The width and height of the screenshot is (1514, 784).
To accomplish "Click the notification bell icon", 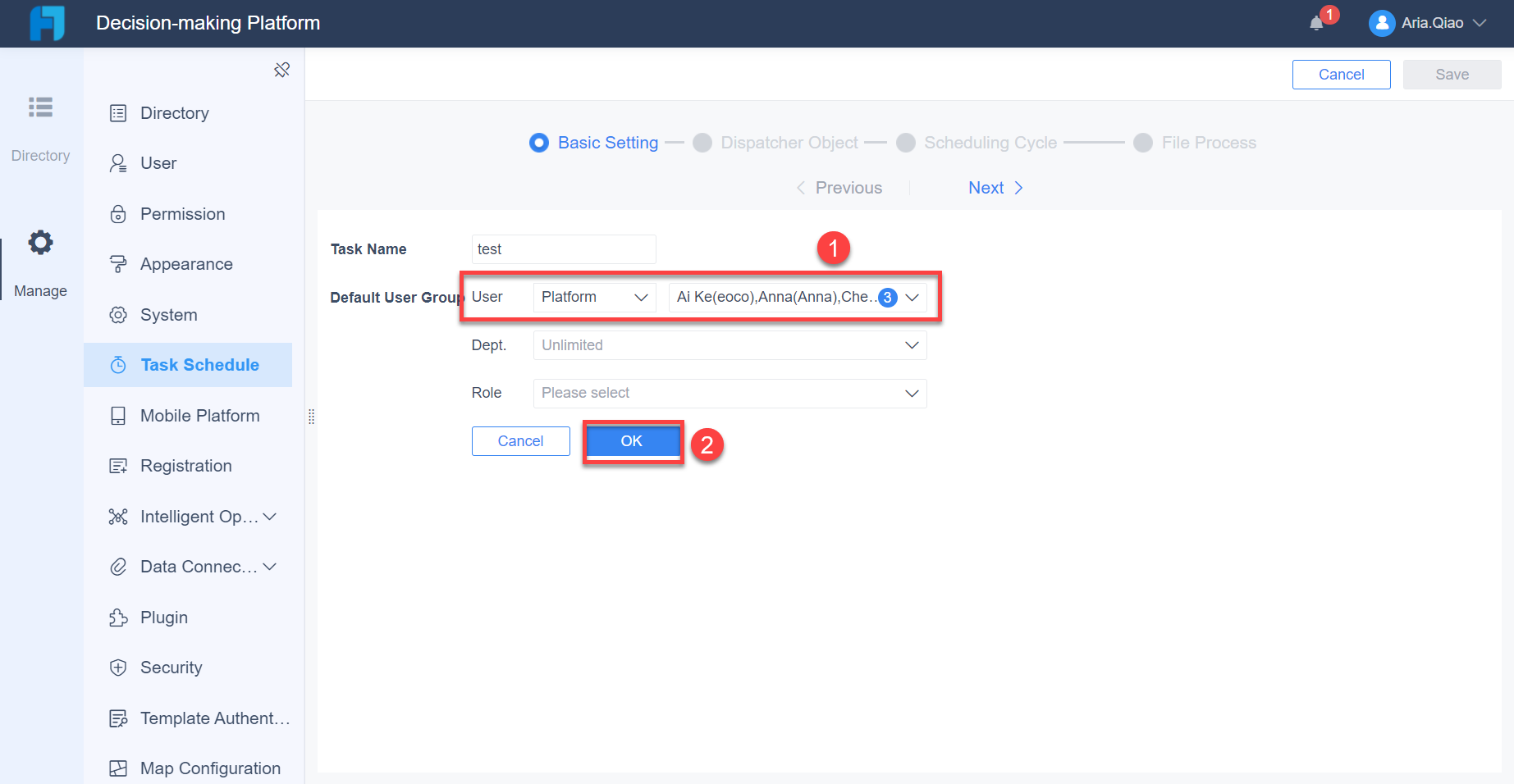I will 1317,21.
